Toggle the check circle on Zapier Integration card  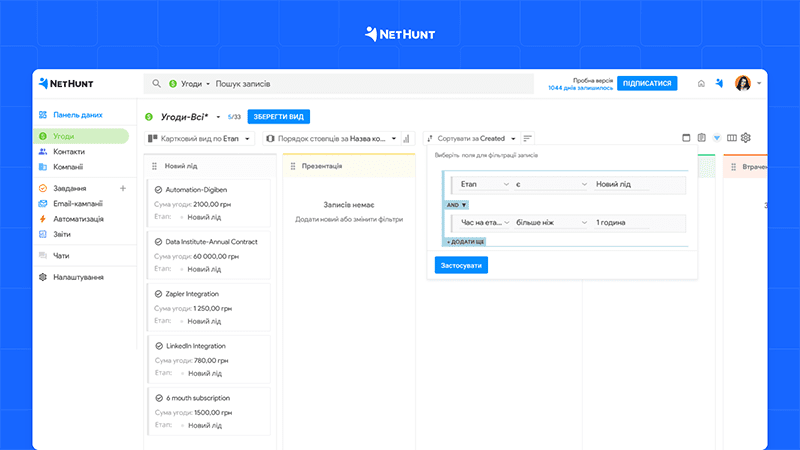(x=159, y=294)
